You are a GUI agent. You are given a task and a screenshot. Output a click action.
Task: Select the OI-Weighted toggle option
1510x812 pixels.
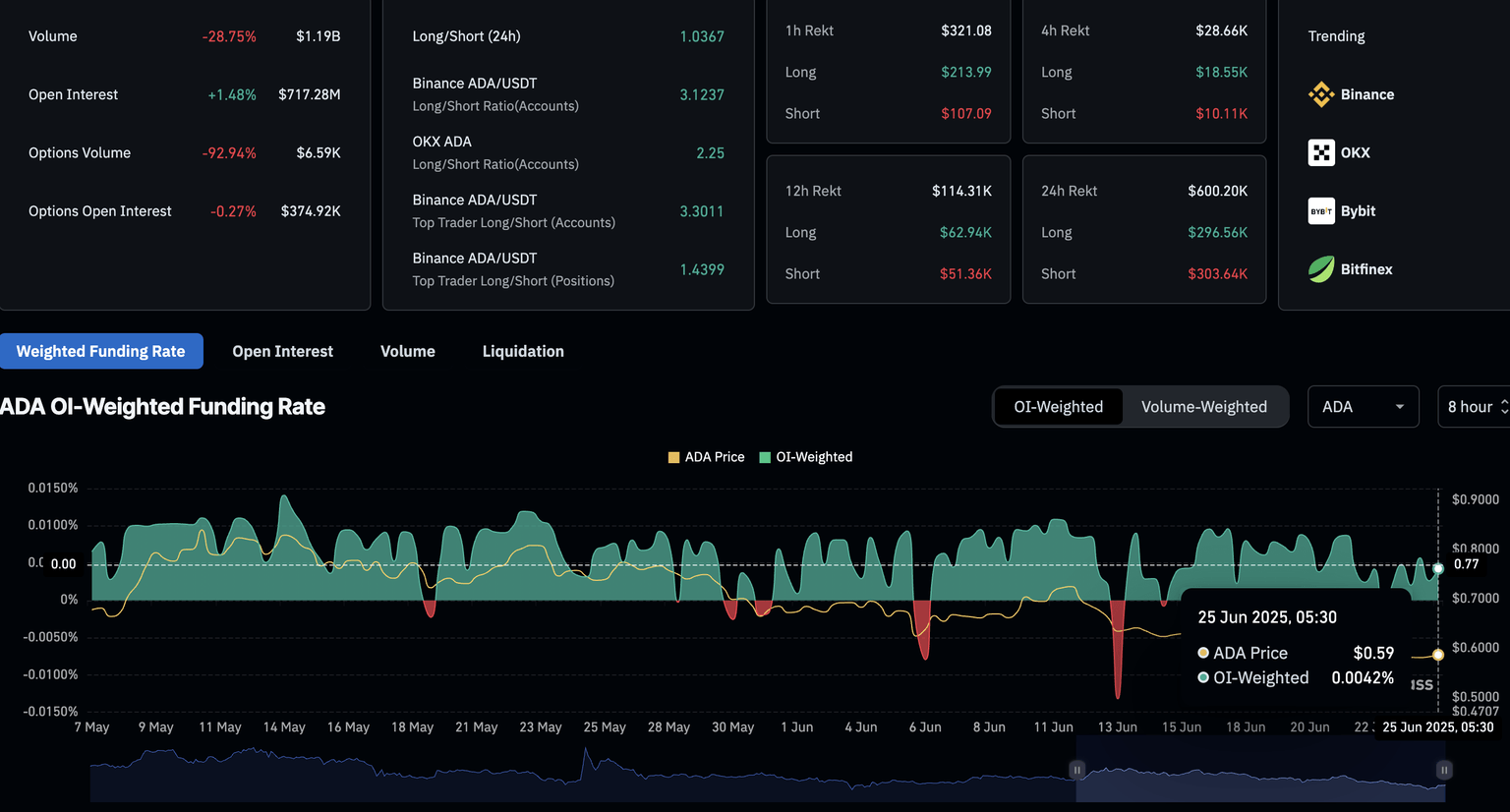(1058, 407)
